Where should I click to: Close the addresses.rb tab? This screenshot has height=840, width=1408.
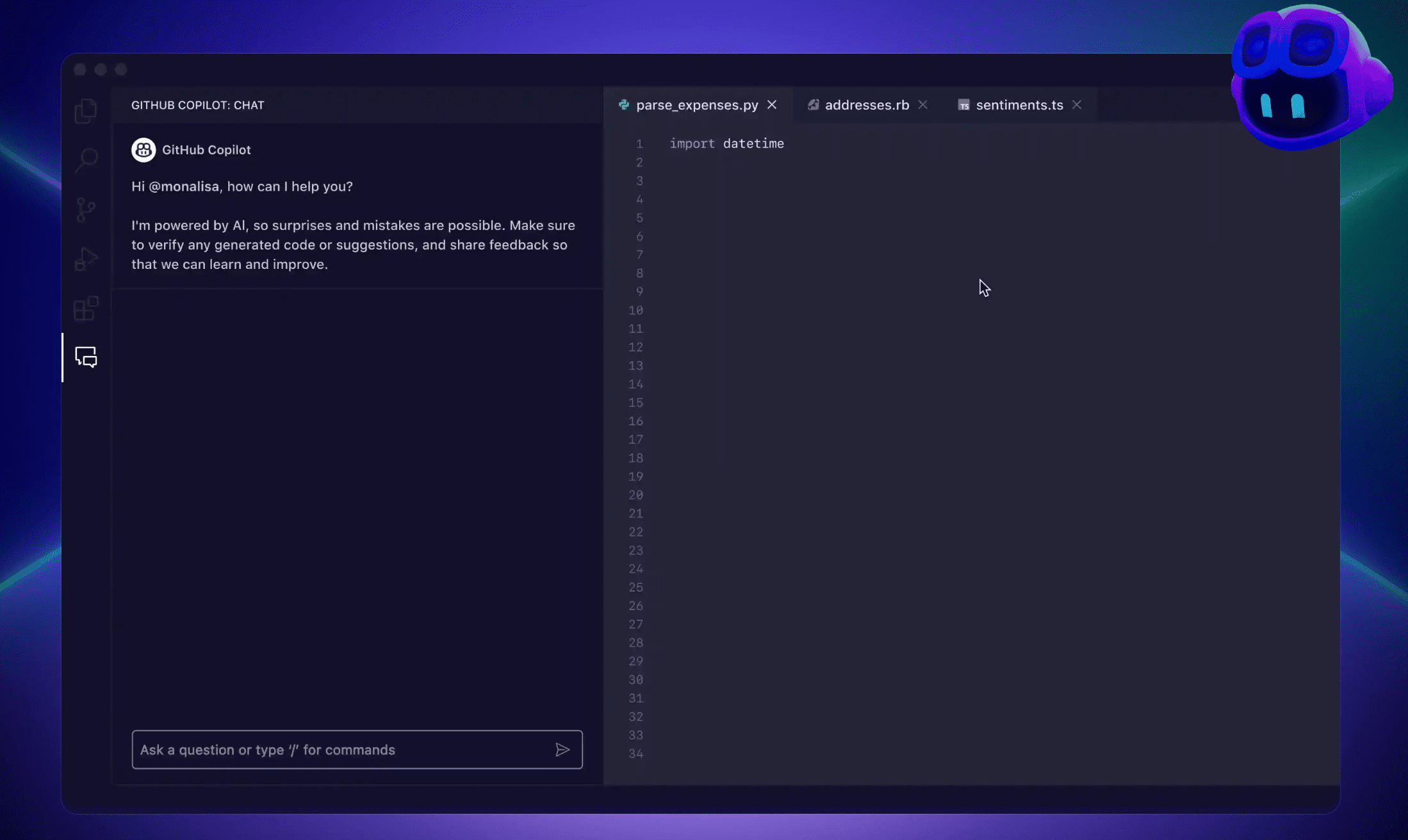[922, 104]
